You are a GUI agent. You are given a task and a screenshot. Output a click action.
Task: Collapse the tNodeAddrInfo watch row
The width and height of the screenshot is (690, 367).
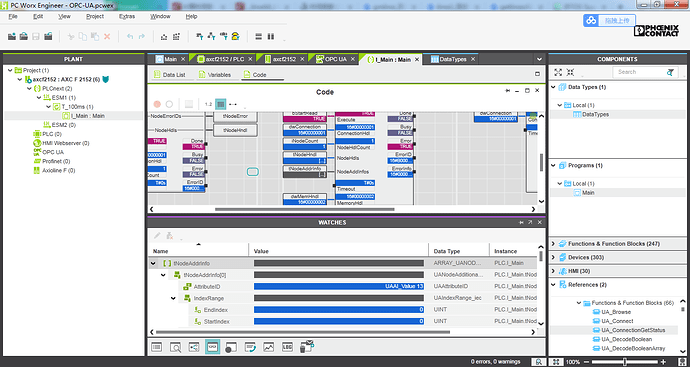pyautogui.click(x=153, y=264)
